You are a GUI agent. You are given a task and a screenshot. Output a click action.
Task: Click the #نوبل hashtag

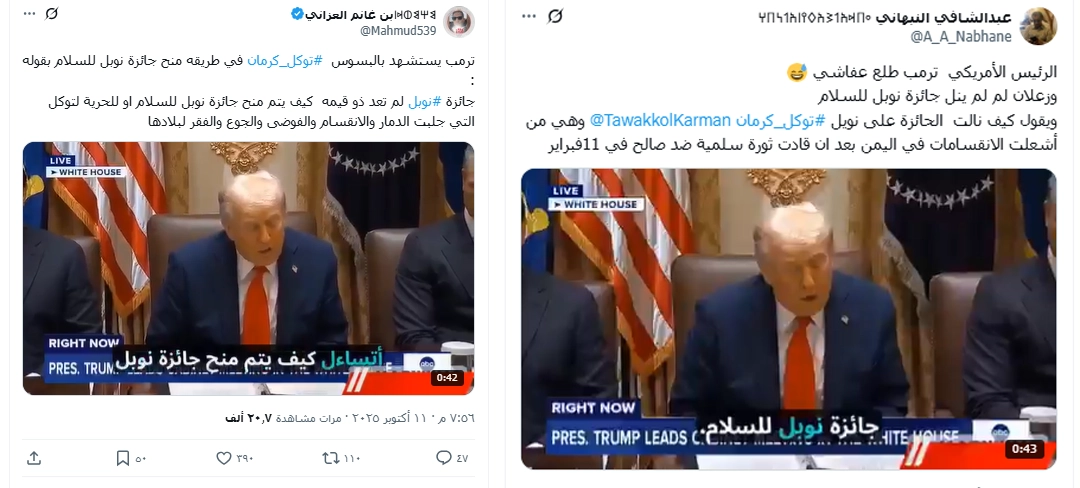424,102
